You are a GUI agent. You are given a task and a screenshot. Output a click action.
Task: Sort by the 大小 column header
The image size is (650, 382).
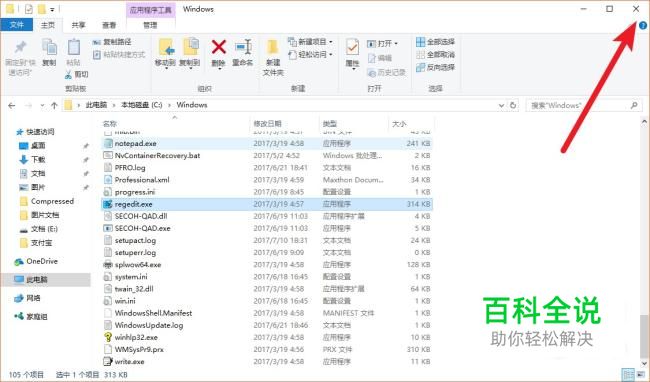pos(399,123)
